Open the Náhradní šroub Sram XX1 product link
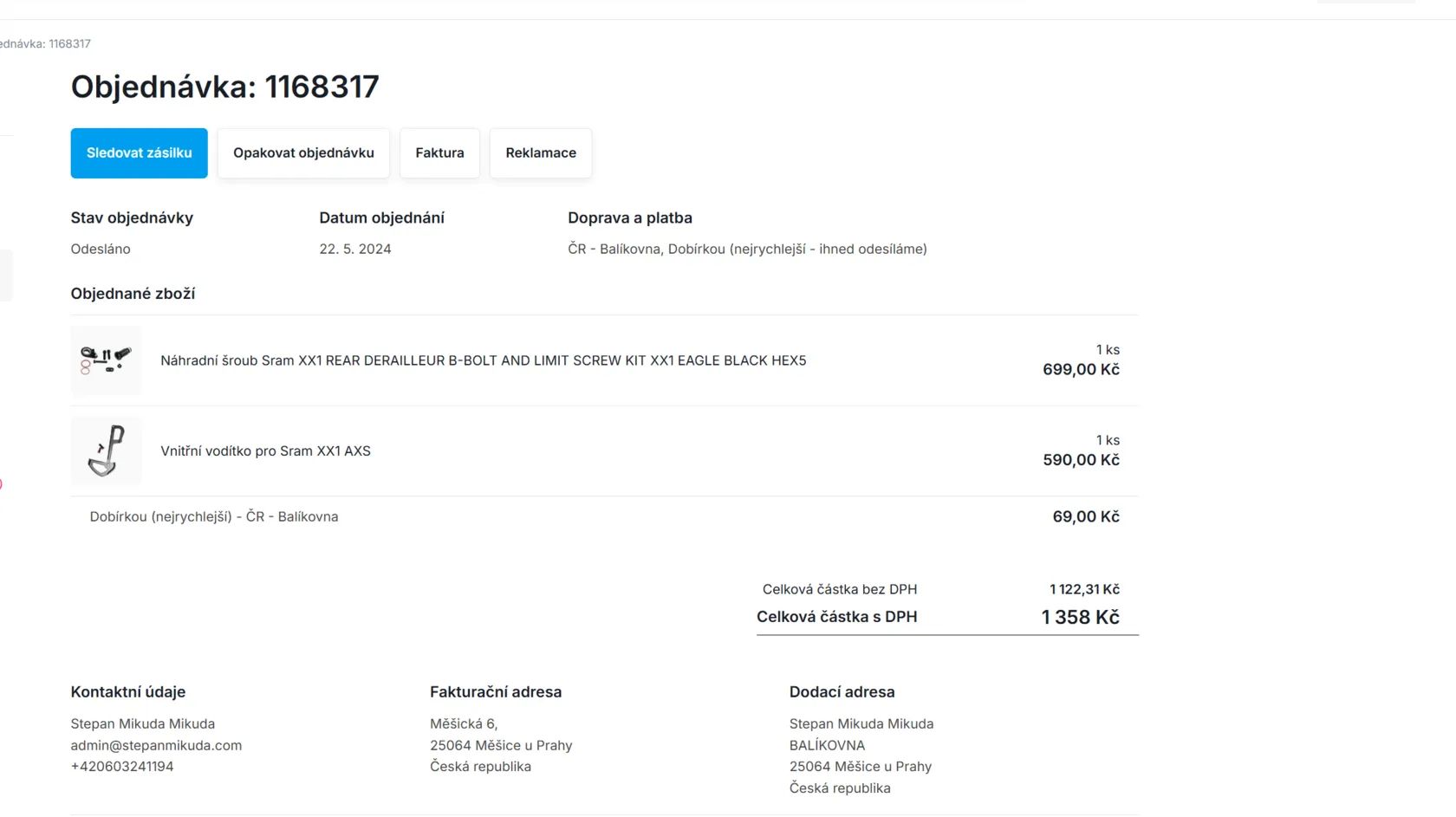This screenshot has width=1456, height=817. (x=483, y=360)
